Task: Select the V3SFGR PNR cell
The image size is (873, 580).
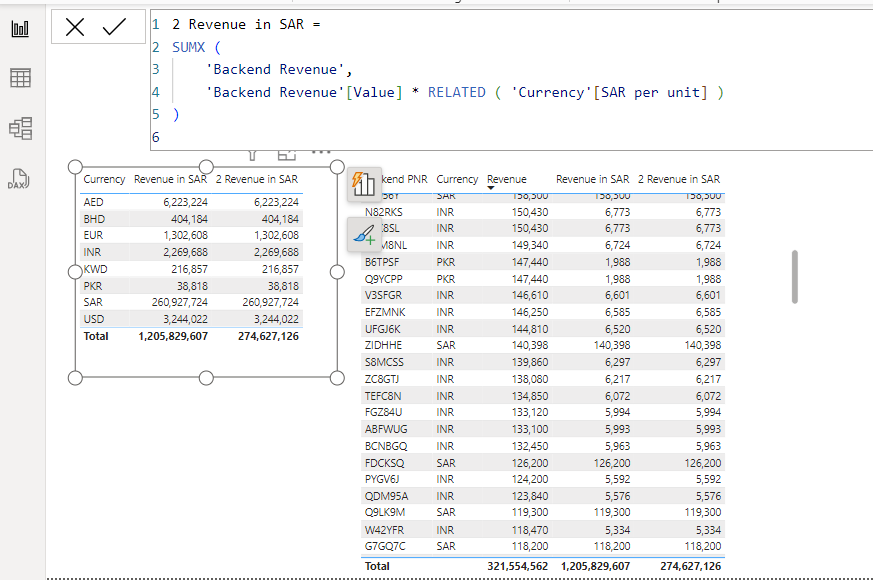Action: pyautogui.click(x=383, y=296)
